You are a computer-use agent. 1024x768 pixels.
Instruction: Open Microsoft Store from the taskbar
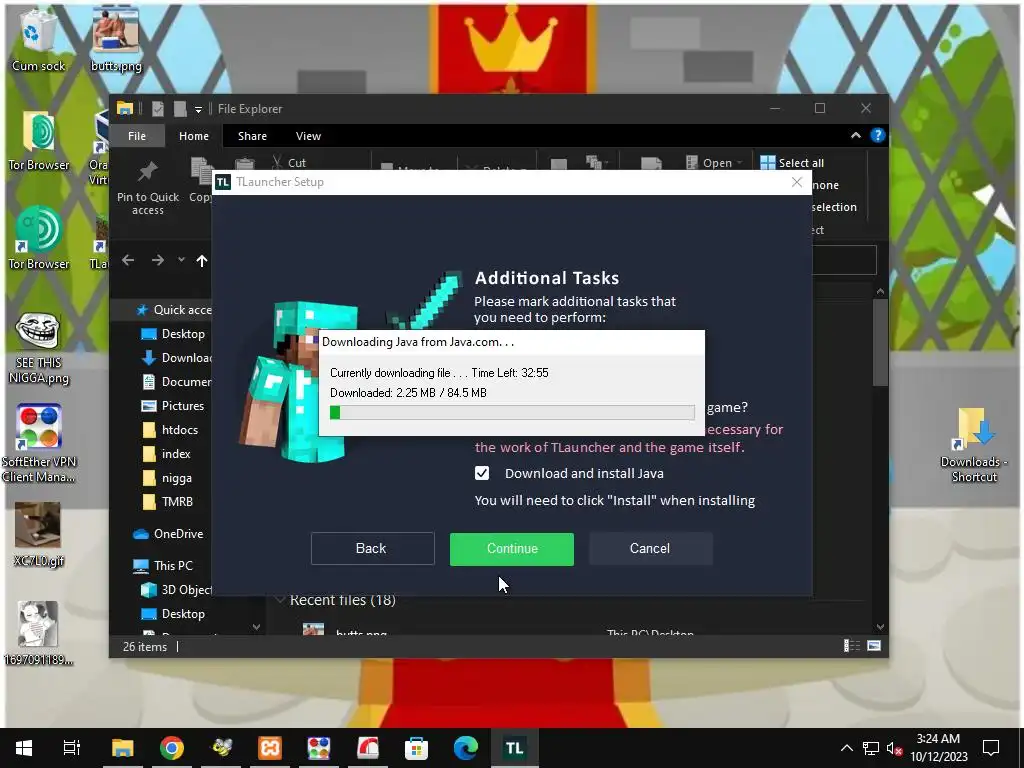[x=416, y=748]
